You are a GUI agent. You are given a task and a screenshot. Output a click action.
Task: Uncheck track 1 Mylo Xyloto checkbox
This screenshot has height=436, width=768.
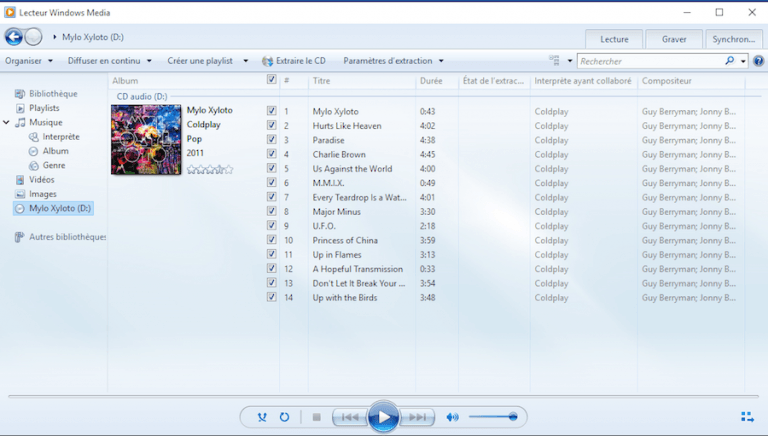click(x=271, y=111)
